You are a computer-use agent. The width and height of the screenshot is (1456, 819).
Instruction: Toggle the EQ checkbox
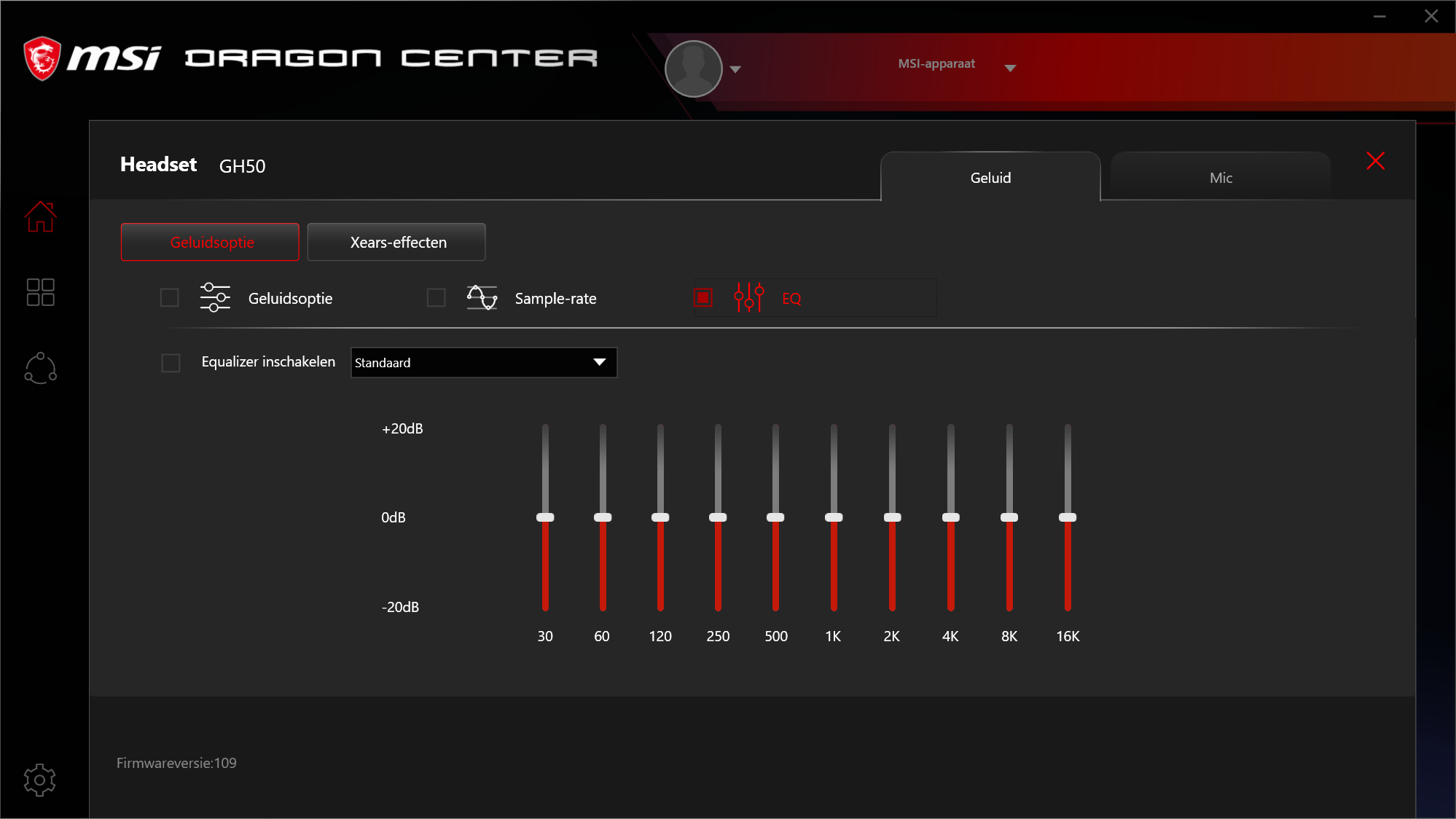[x=703, y=297]
